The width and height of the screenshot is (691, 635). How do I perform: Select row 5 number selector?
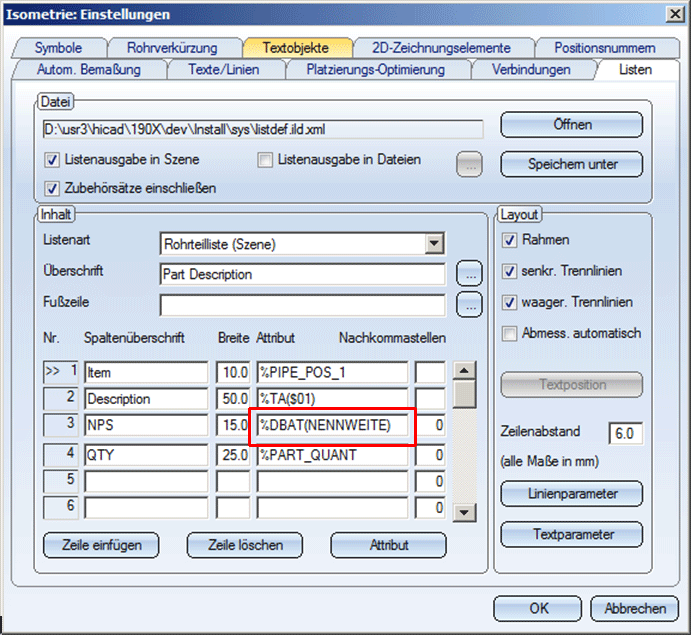pos(61,481)
